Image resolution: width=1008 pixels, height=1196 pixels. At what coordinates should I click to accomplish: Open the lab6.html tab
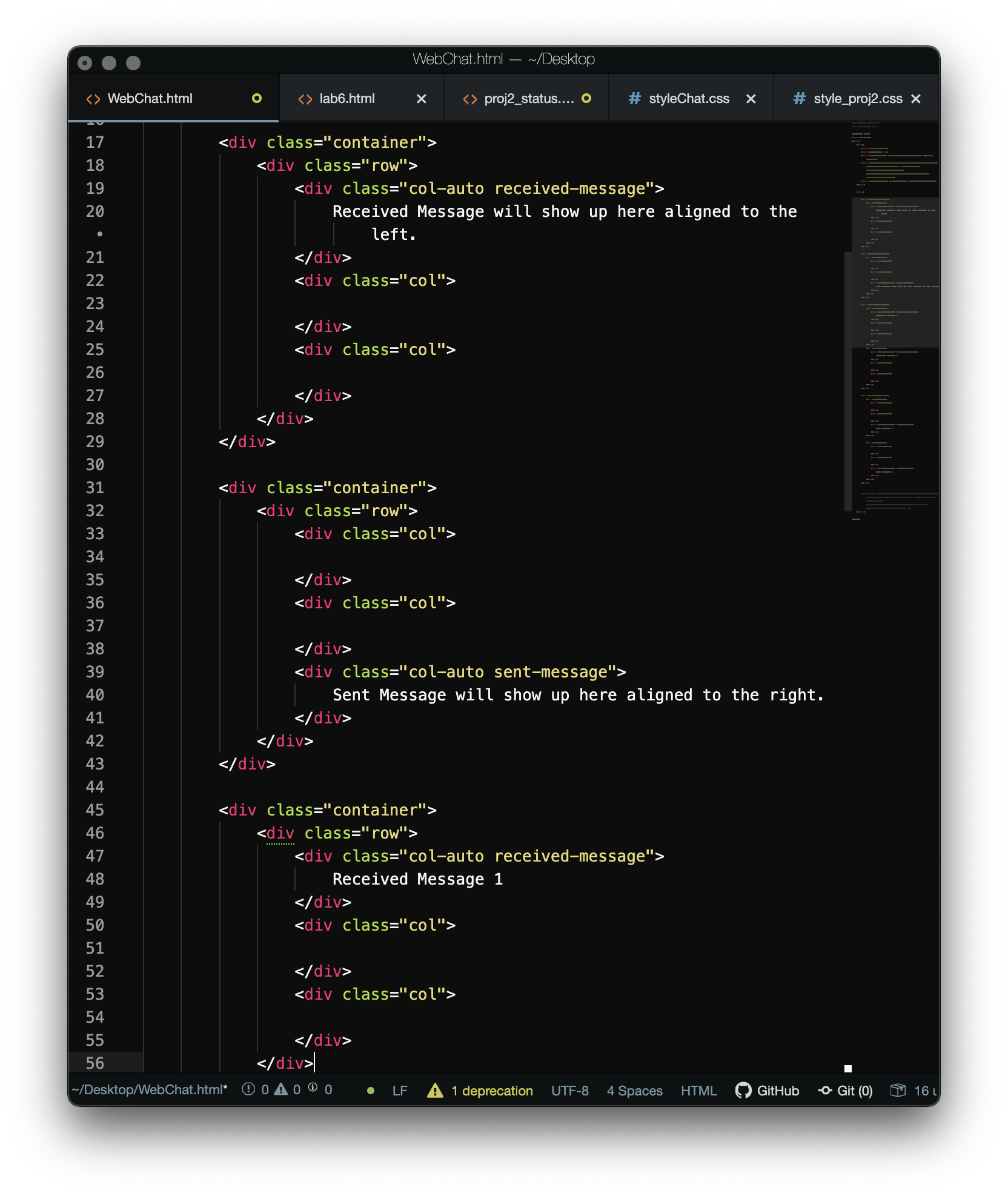(x=362, y=99)
